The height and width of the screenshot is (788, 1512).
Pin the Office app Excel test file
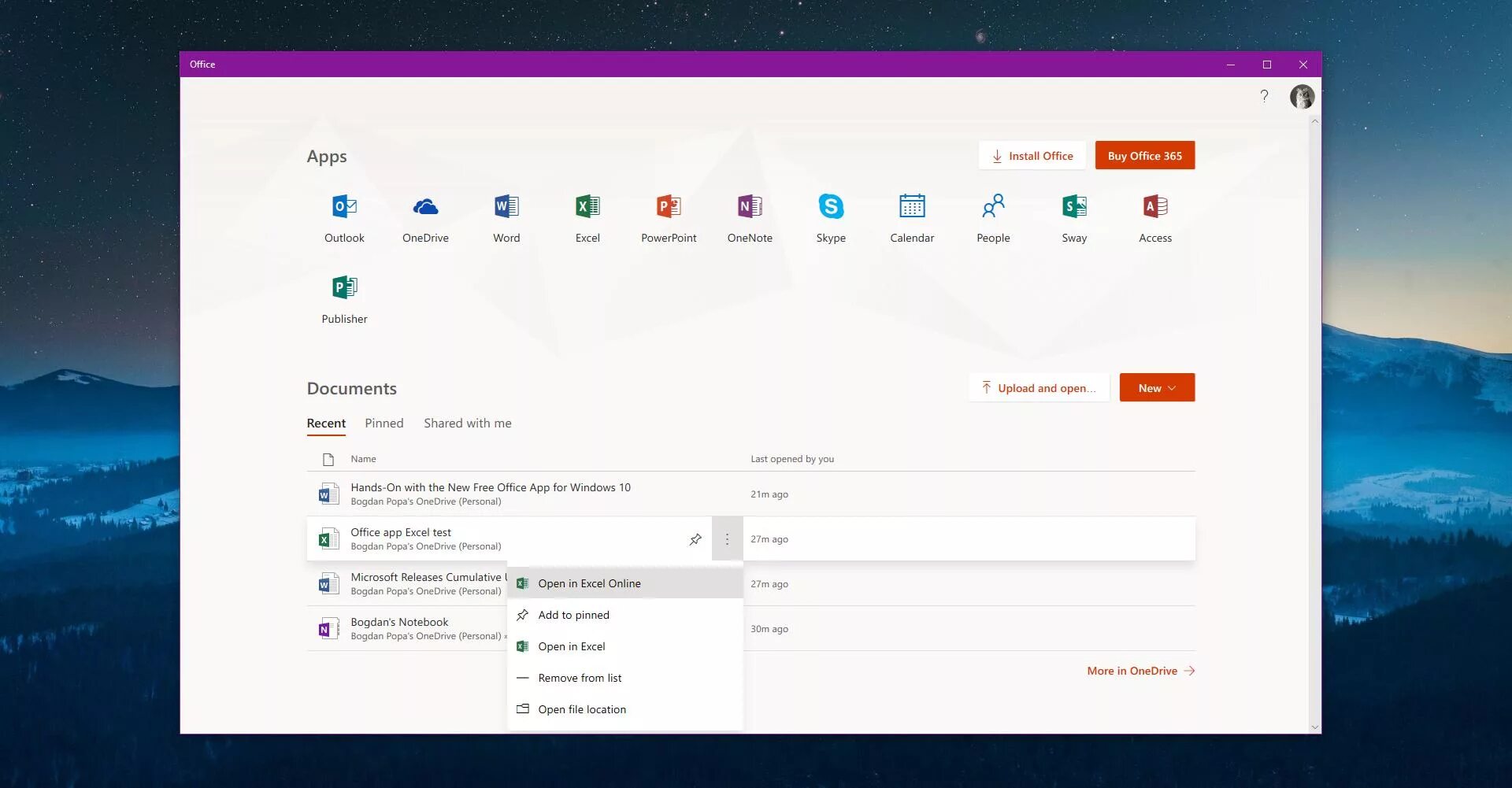(695, 539)
